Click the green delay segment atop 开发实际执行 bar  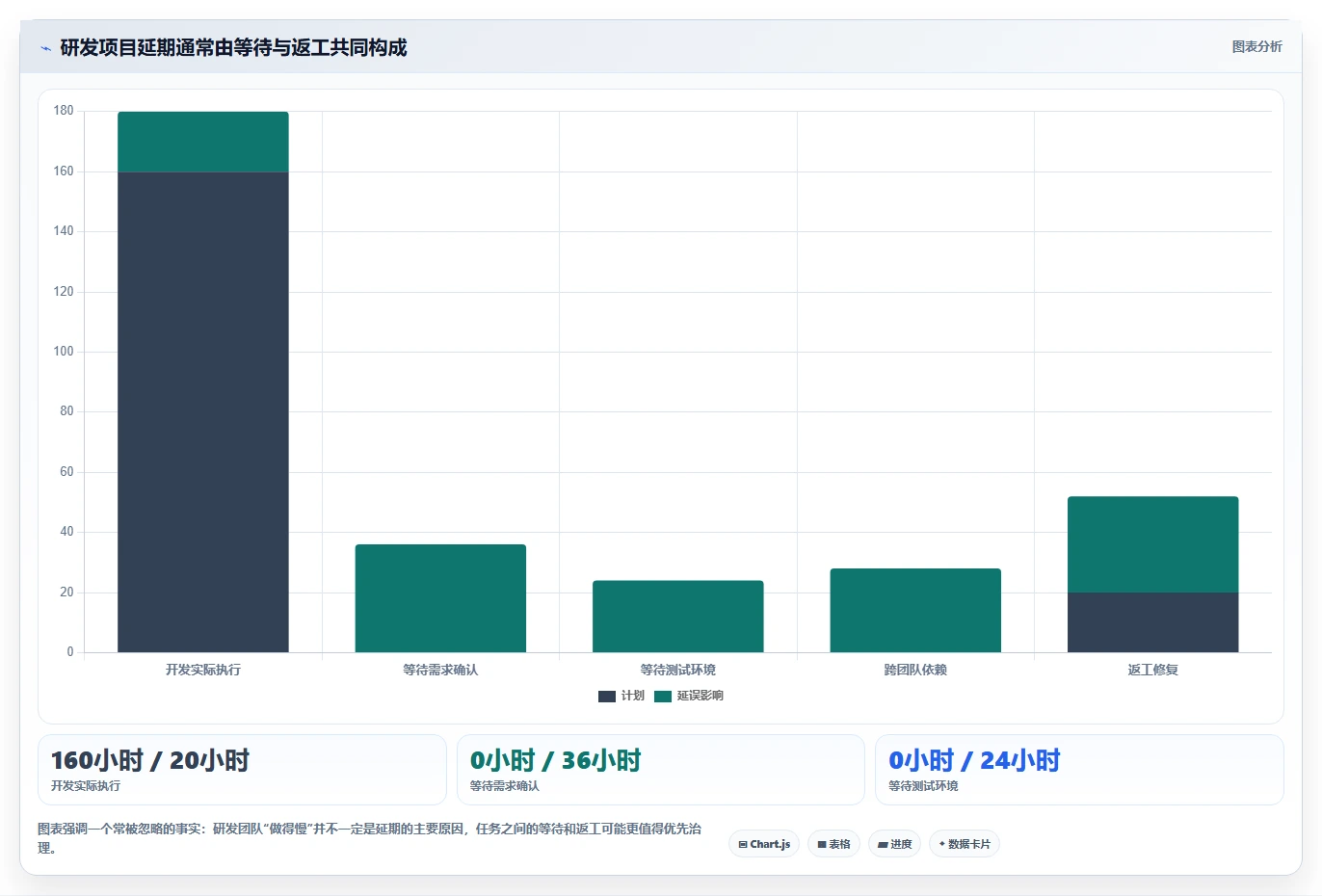[x=203, y=142]
